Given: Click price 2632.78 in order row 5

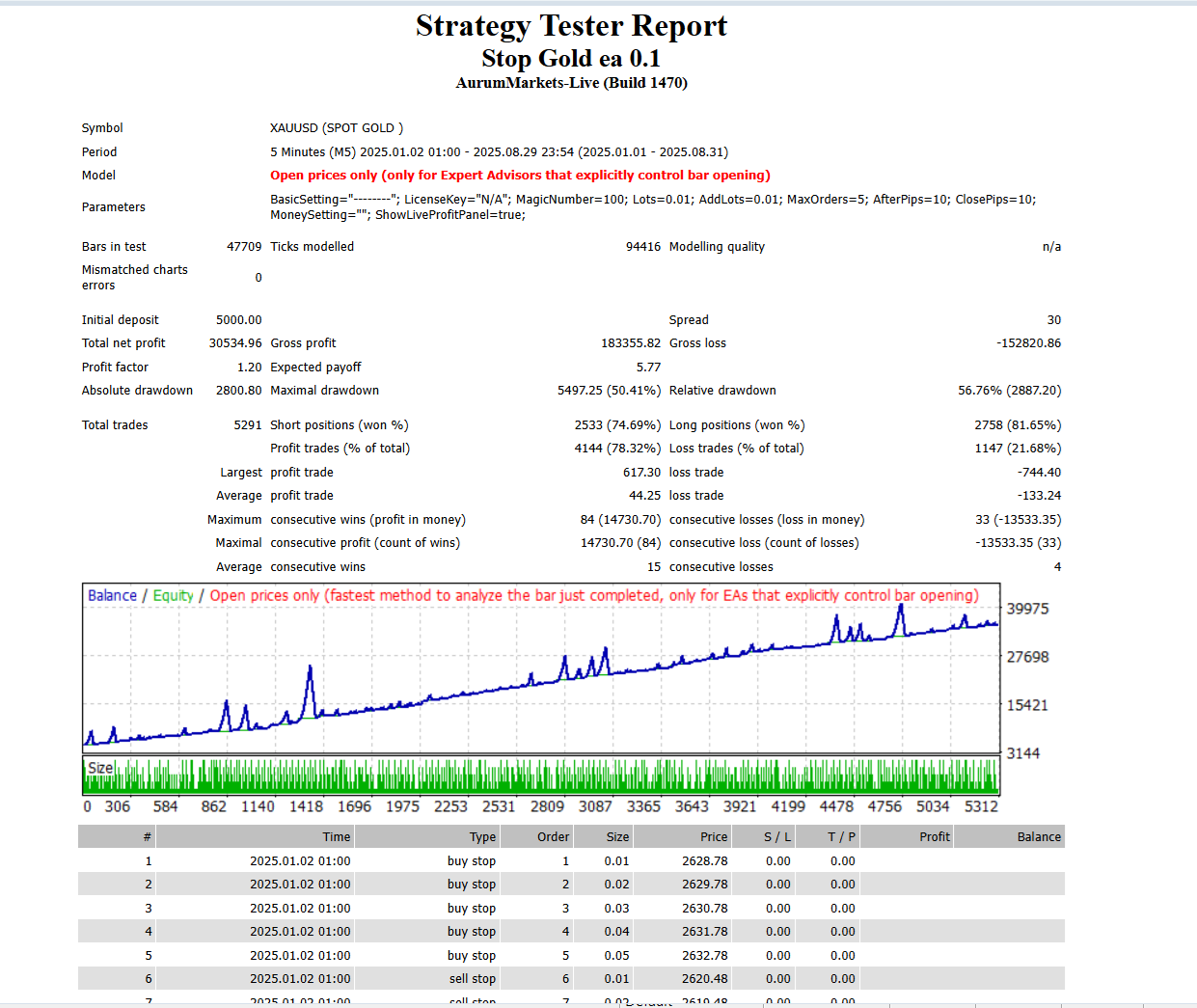Looking at the screenshot, I should point(705,956).
